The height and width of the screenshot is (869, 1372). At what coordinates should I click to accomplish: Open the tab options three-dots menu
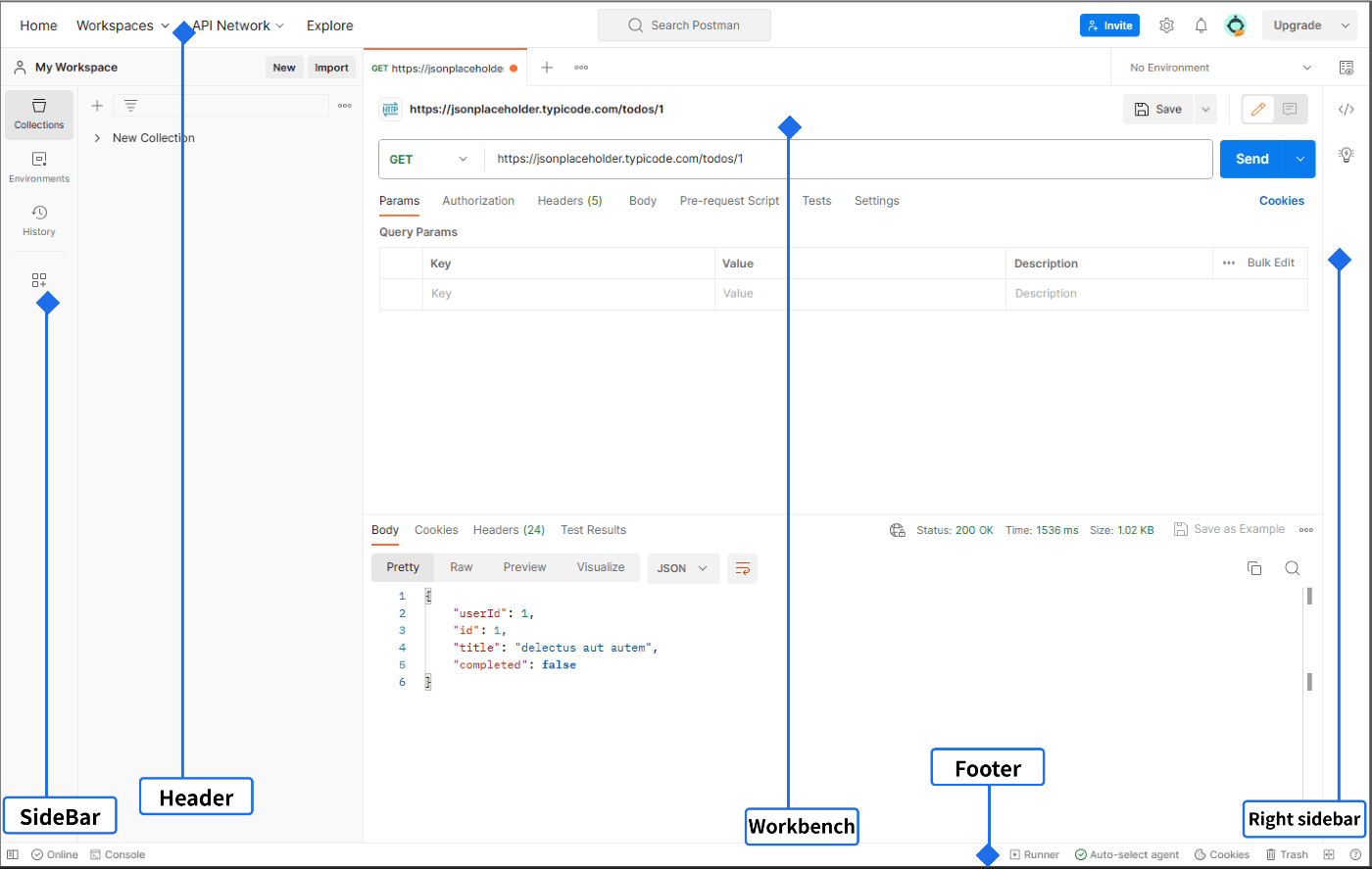tap(581, 68)
